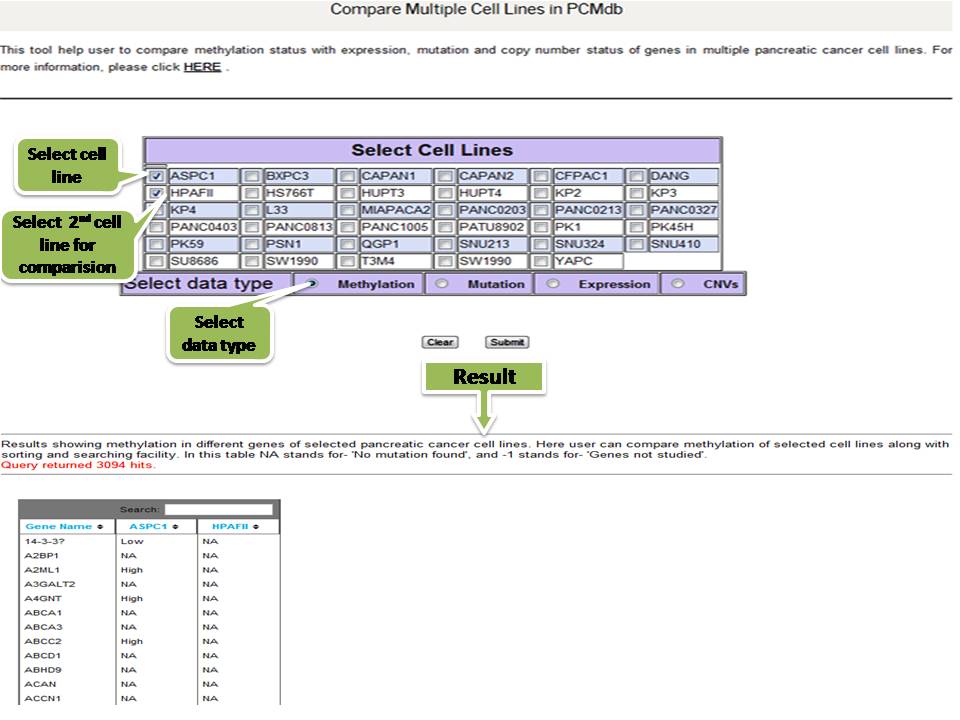Sort table by Gene Name column
This screenshot has height=720, width=960.
coord(58,526)
